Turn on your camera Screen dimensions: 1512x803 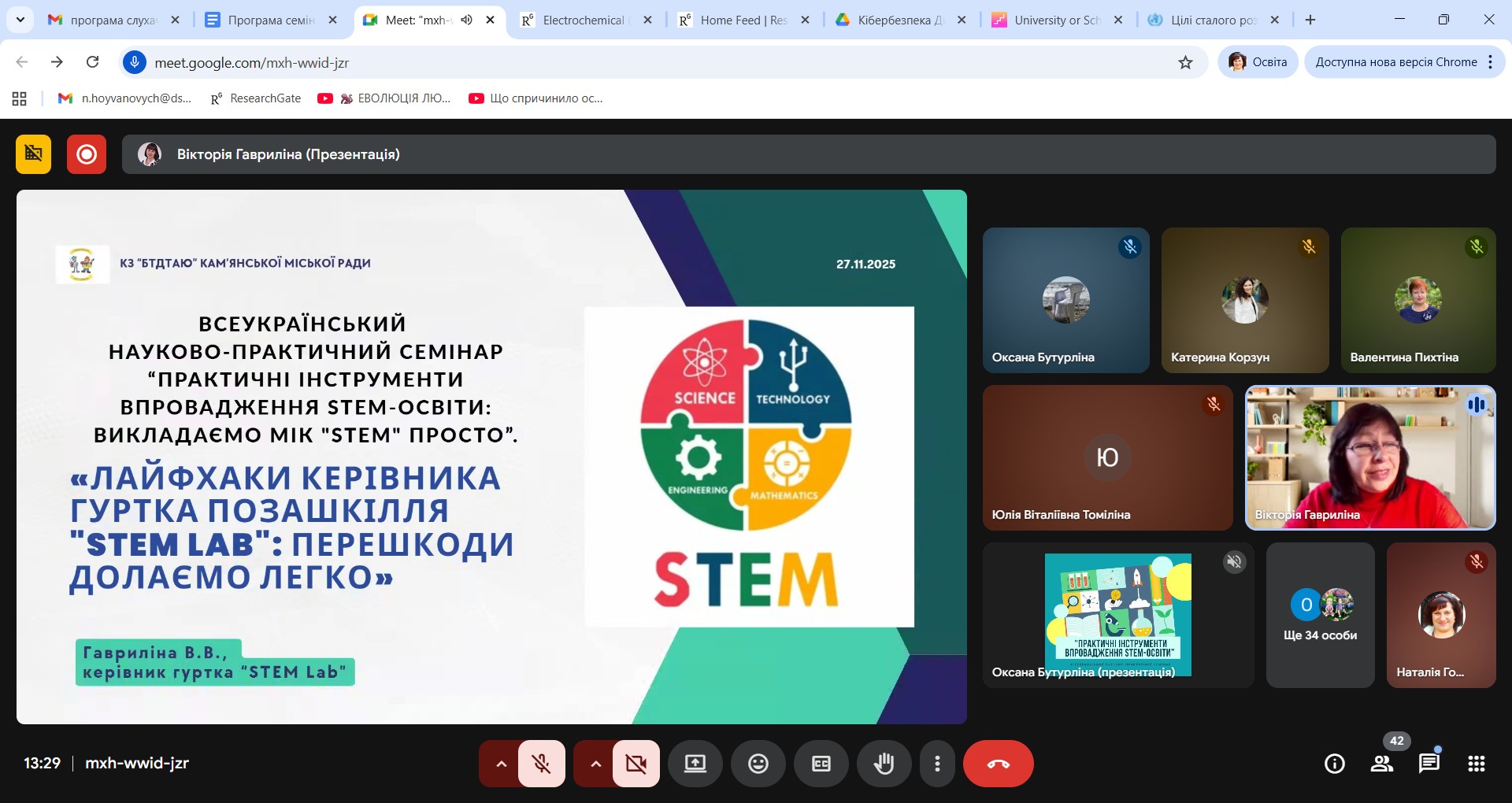pyautogui.click(x=636, y=764)
